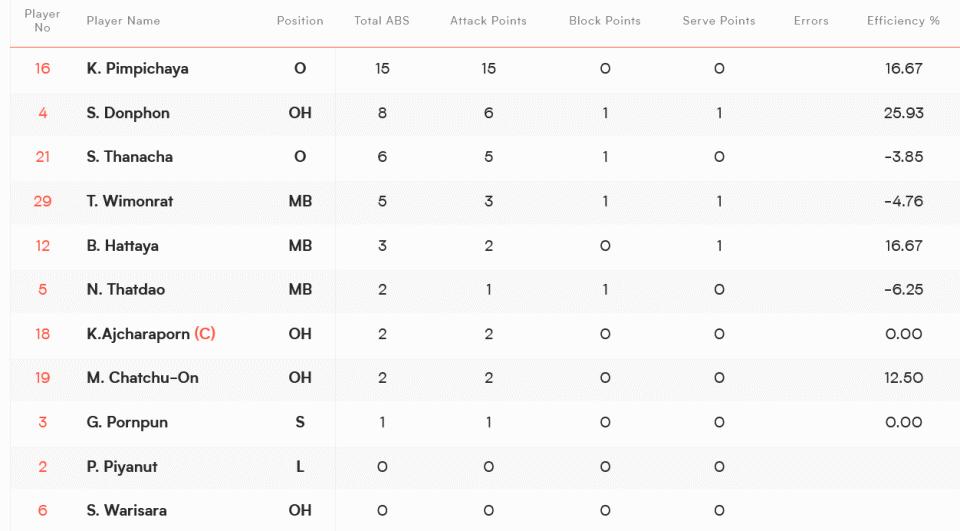Screen dimensions: 960x531
Task: Click the Block Points column header
Action: (x=604, y=21)
